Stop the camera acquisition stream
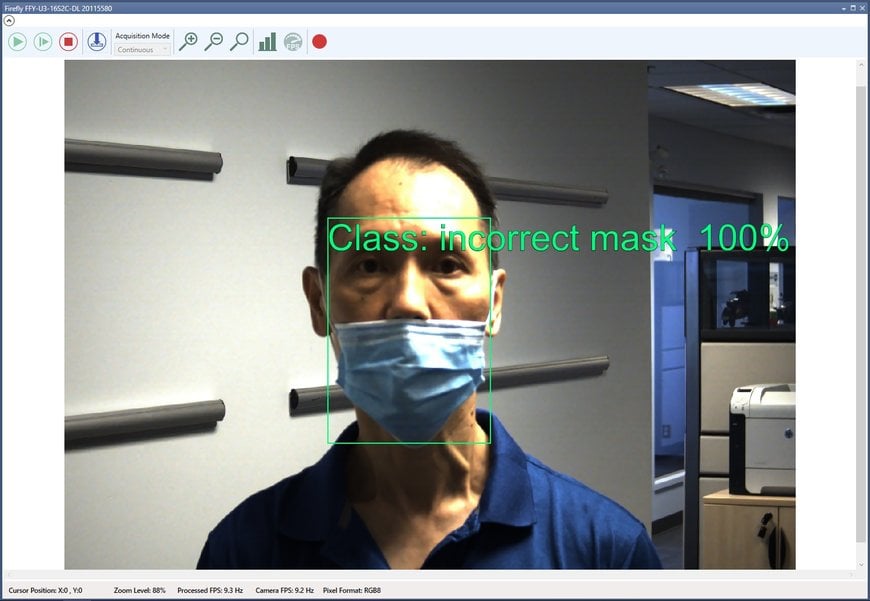 [x=68, y=42]
